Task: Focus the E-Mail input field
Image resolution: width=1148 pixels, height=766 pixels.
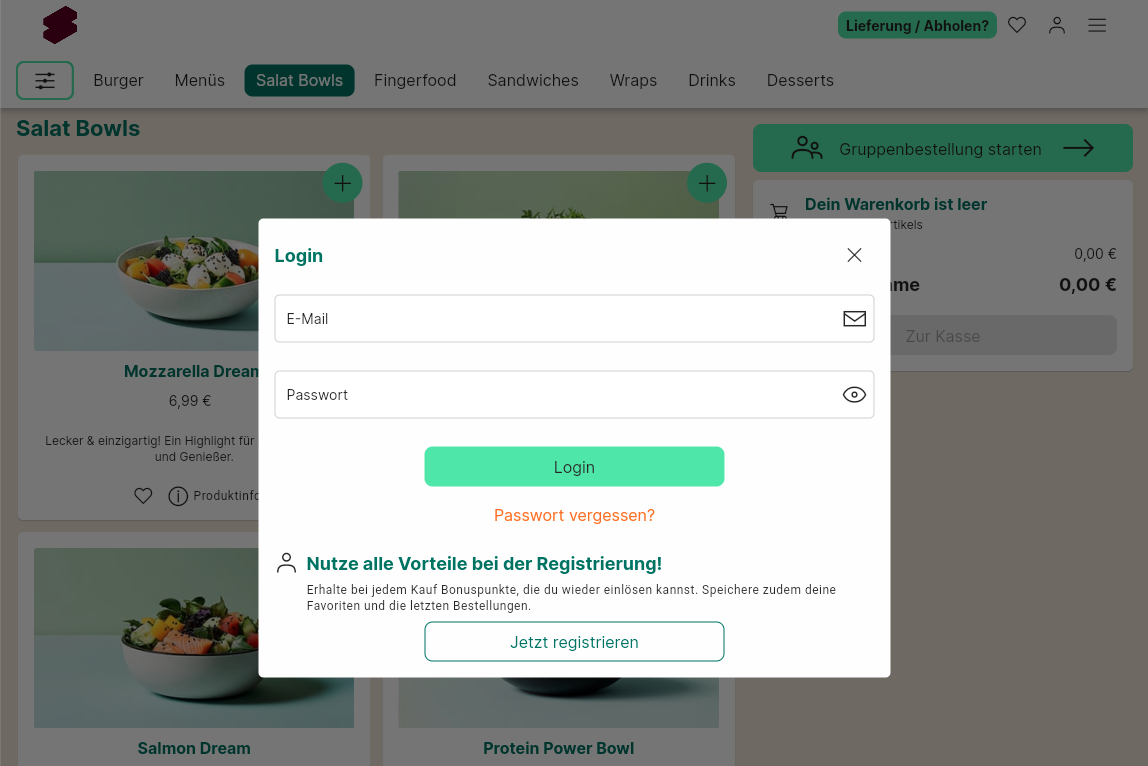Action: pos(574,319)
